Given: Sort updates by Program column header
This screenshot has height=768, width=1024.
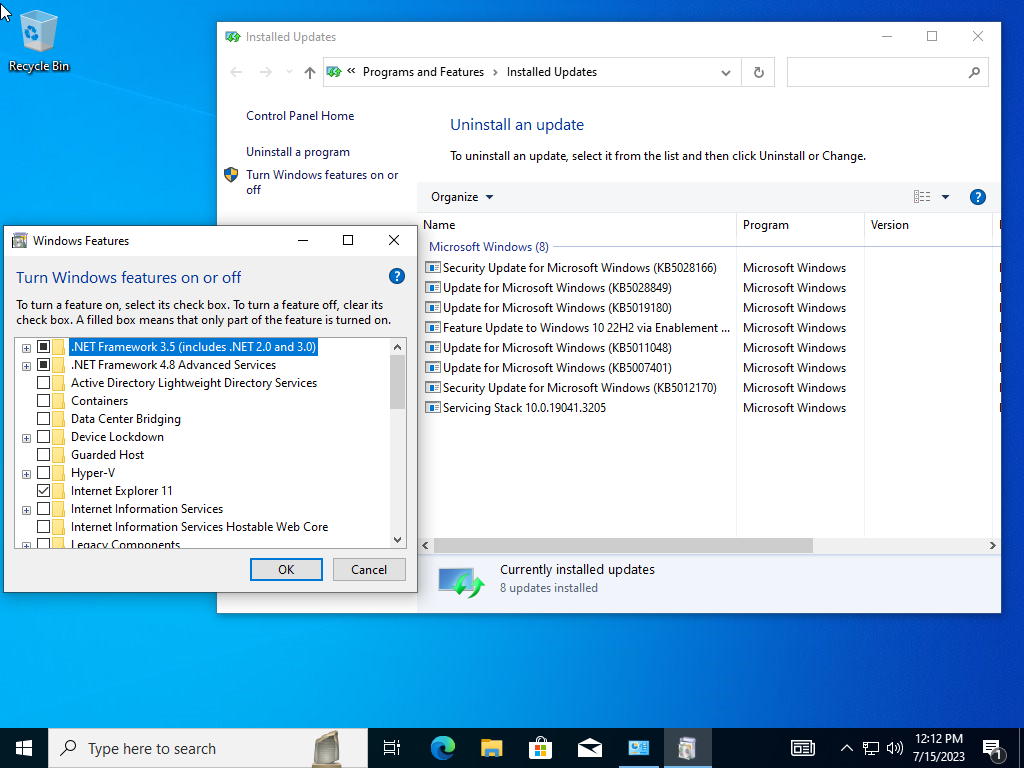Looking at the screenshot, I should [x=800, y=225].
